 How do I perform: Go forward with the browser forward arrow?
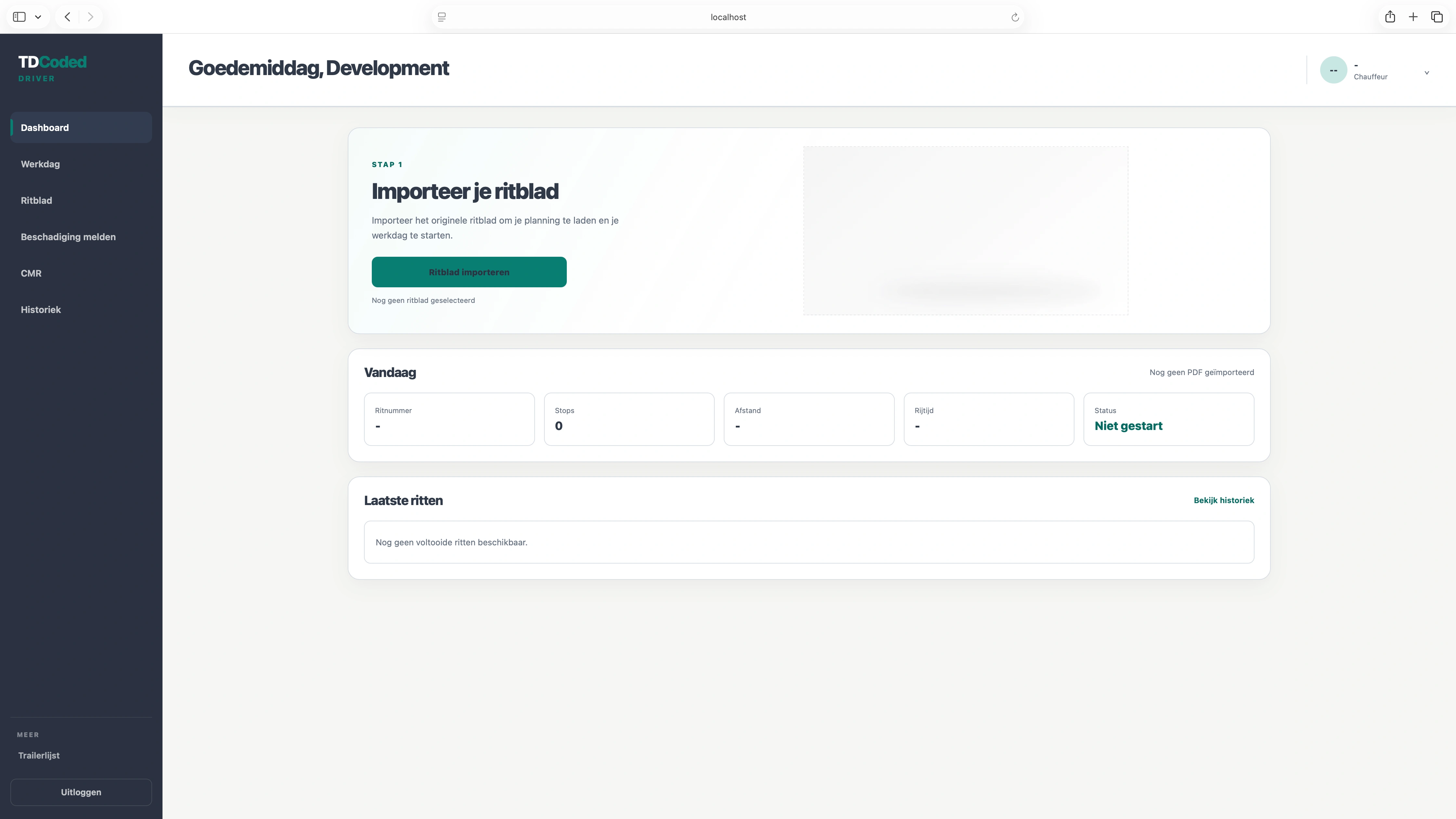90,17
